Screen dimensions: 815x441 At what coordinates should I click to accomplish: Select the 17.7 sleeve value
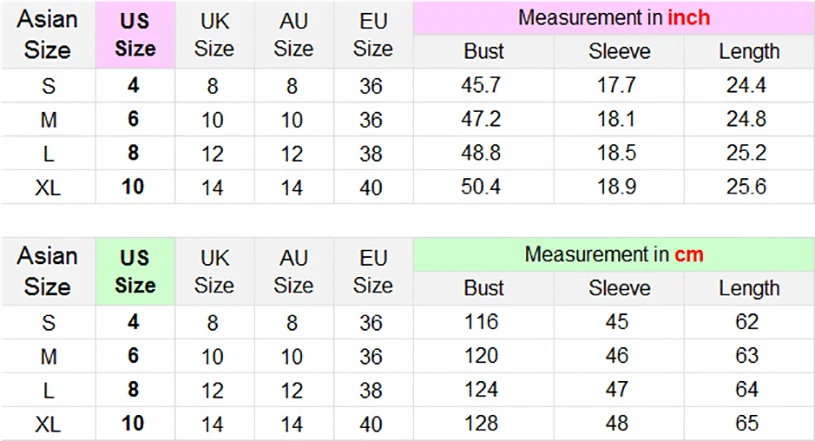pos(616,86)
